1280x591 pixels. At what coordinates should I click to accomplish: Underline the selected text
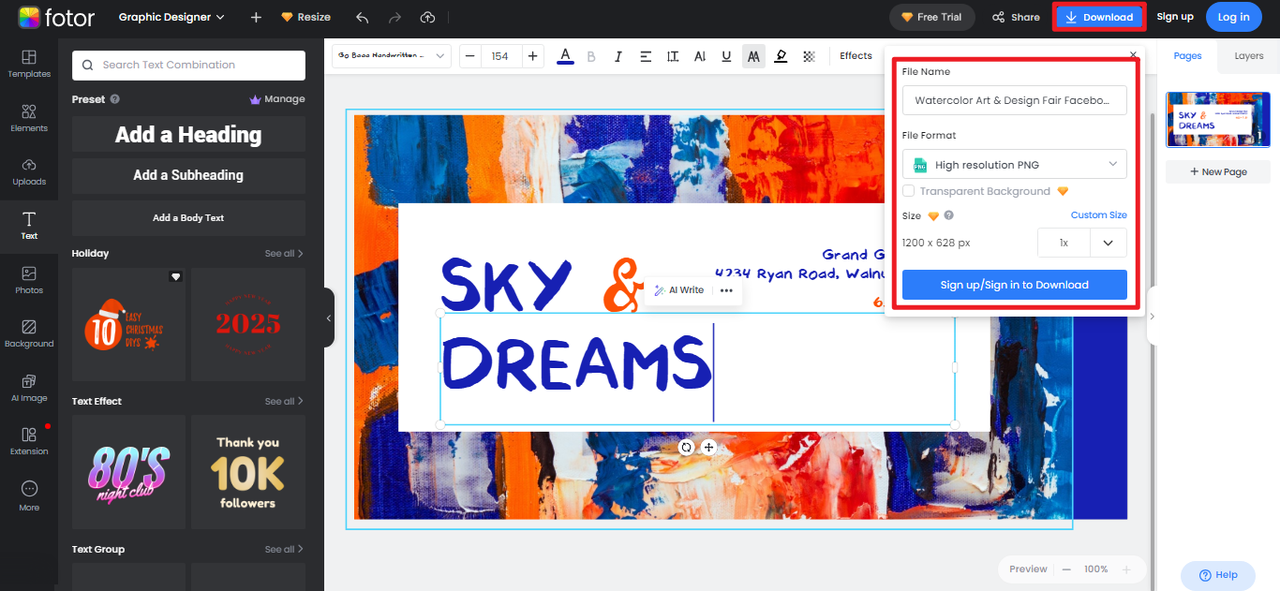click(x=726, y=56)
